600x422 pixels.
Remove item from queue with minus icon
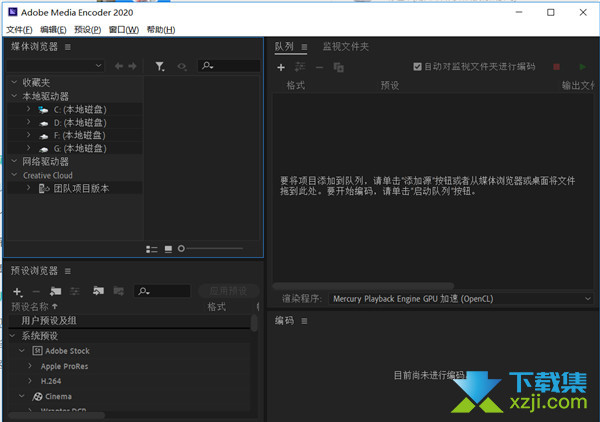point(320,68)
